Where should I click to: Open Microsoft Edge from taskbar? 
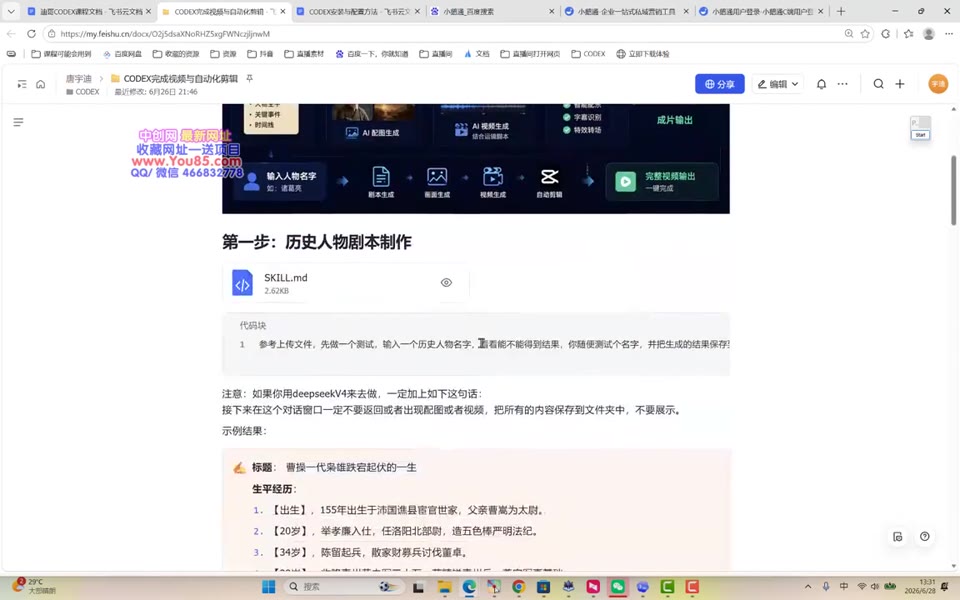[x=469, y=587]
